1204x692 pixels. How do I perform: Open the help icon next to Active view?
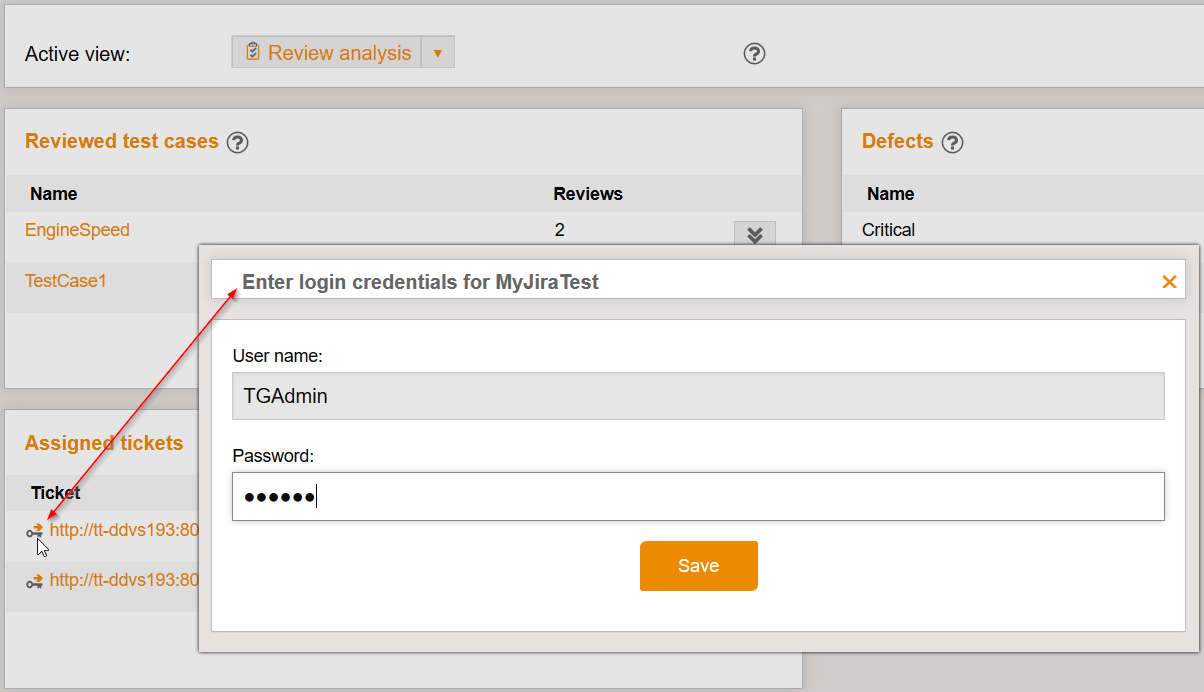coord(754,54)
